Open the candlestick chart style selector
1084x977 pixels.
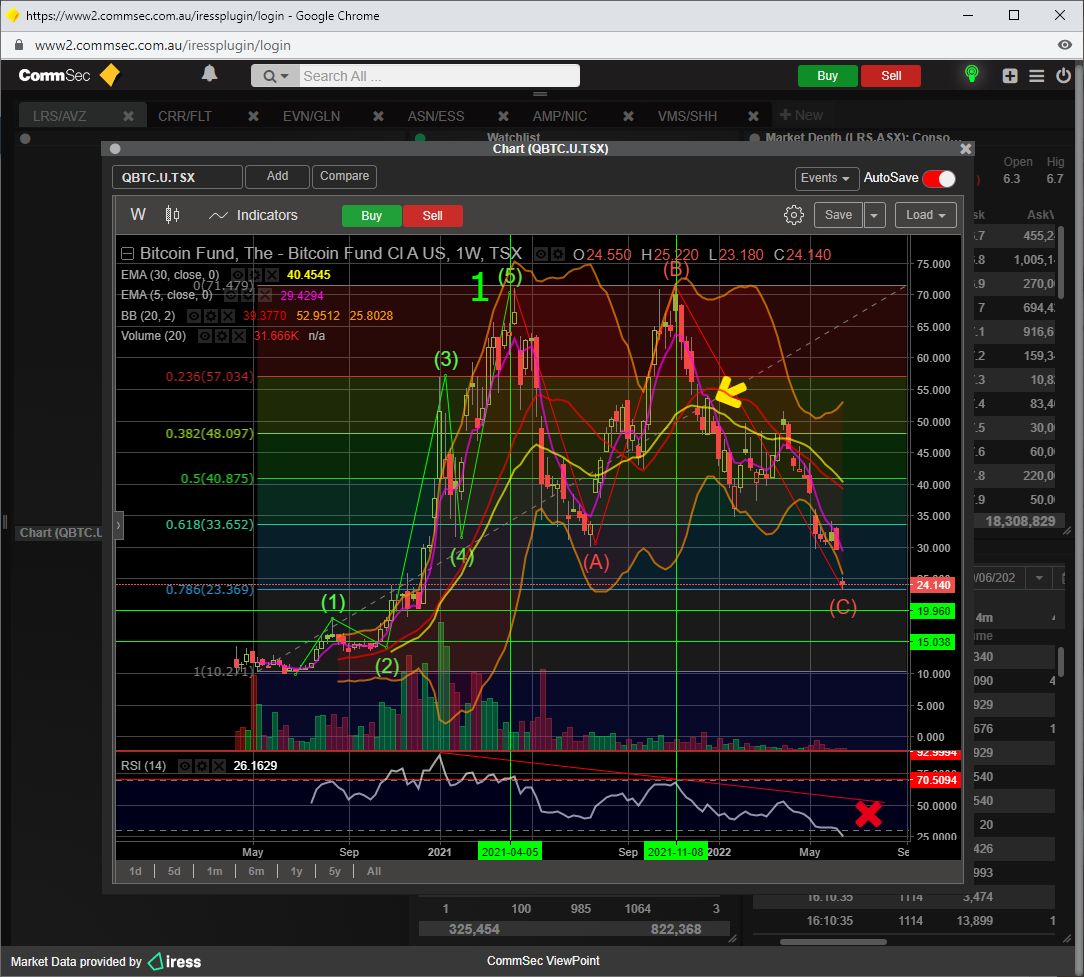pos(172,215)
